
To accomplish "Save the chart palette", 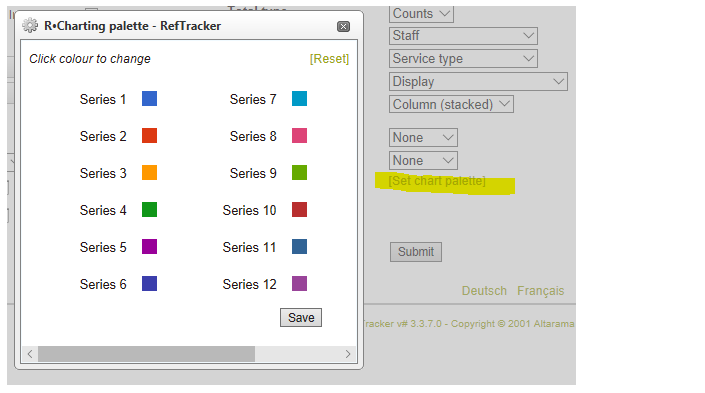I will (x=301, y=317).
